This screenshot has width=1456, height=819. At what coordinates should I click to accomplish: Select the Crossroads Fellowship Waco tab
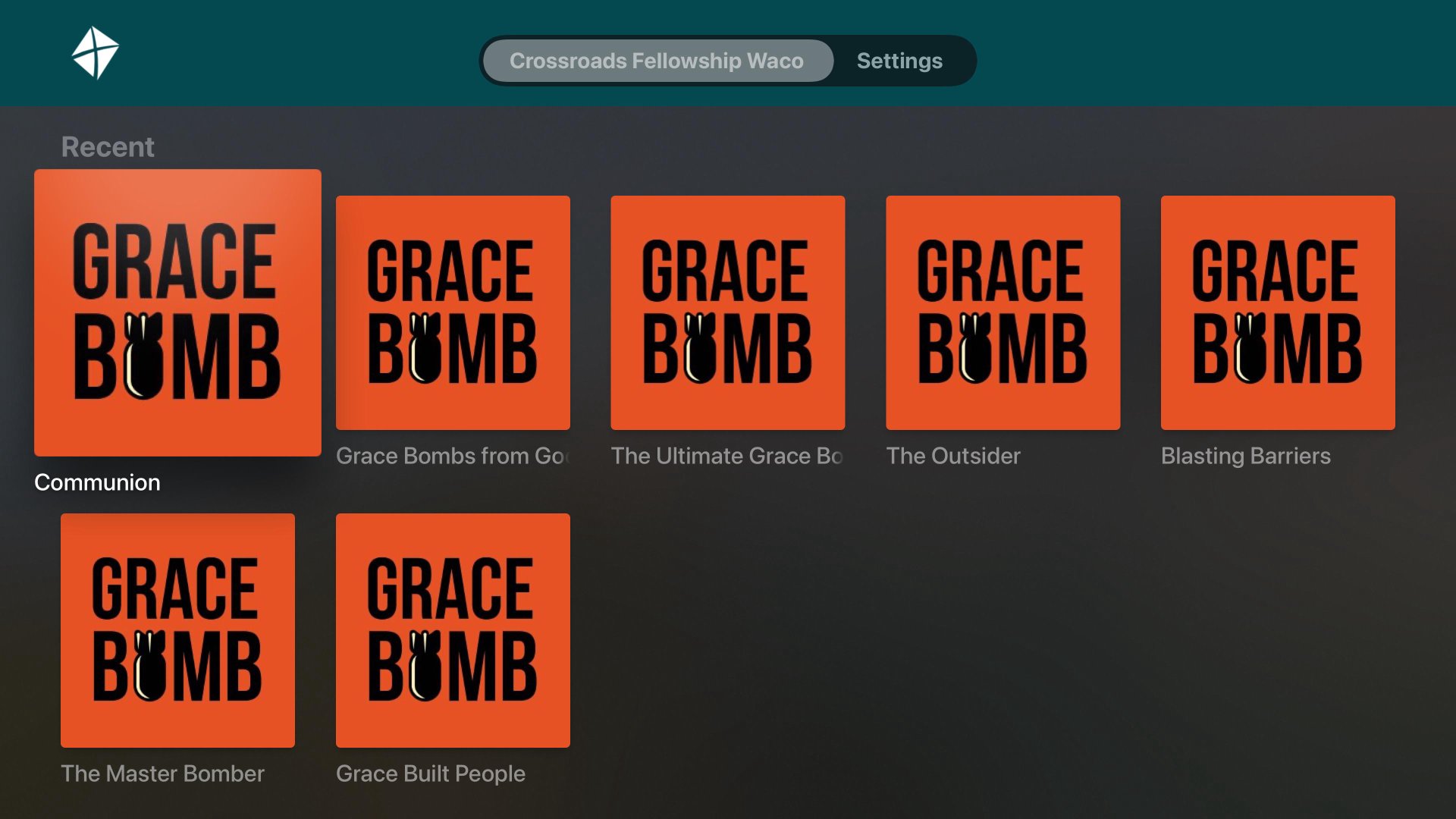click(x=657, y=61)
